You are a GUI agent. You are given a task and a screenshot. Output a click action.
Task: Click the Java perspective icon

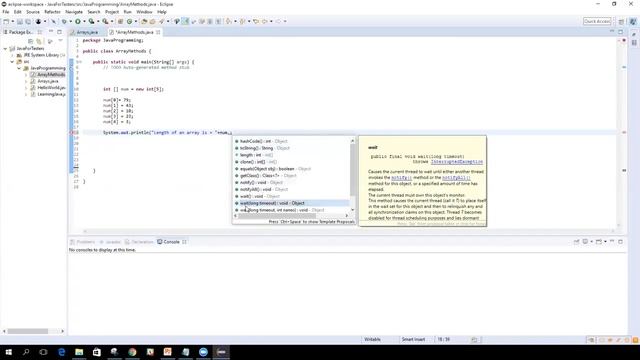(633, 21)
